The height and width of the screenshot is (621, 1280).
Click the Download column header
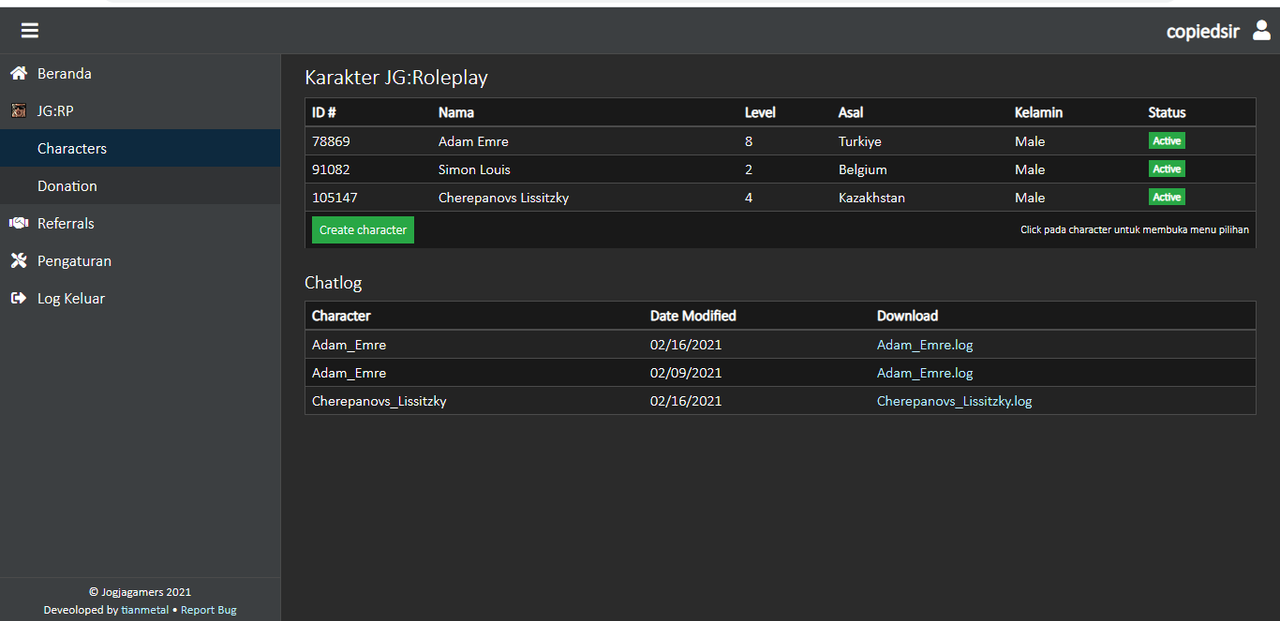pos(907,316)
